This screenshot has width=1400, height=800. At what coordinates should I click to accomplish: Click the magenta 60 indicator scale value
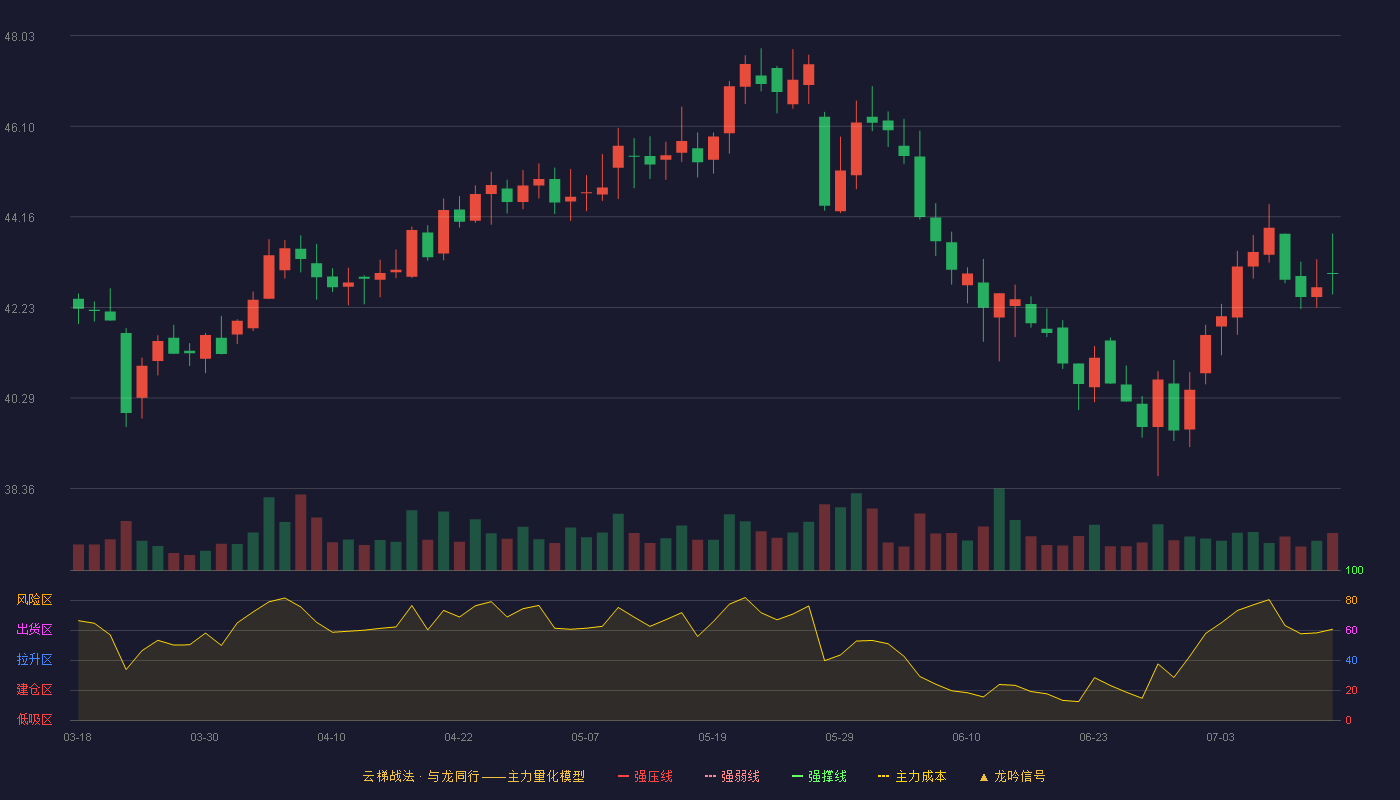[x=1351, y=631]
